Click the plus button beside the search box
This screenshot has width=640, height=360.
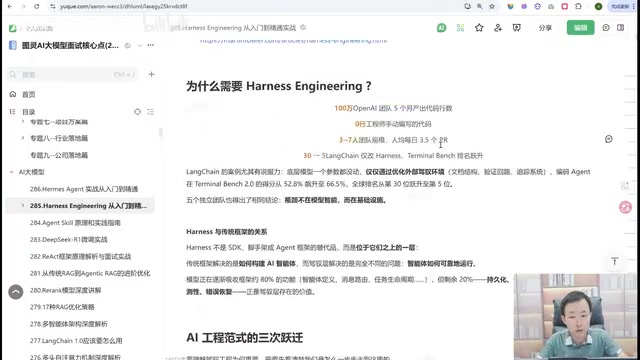tap(151, 74)
